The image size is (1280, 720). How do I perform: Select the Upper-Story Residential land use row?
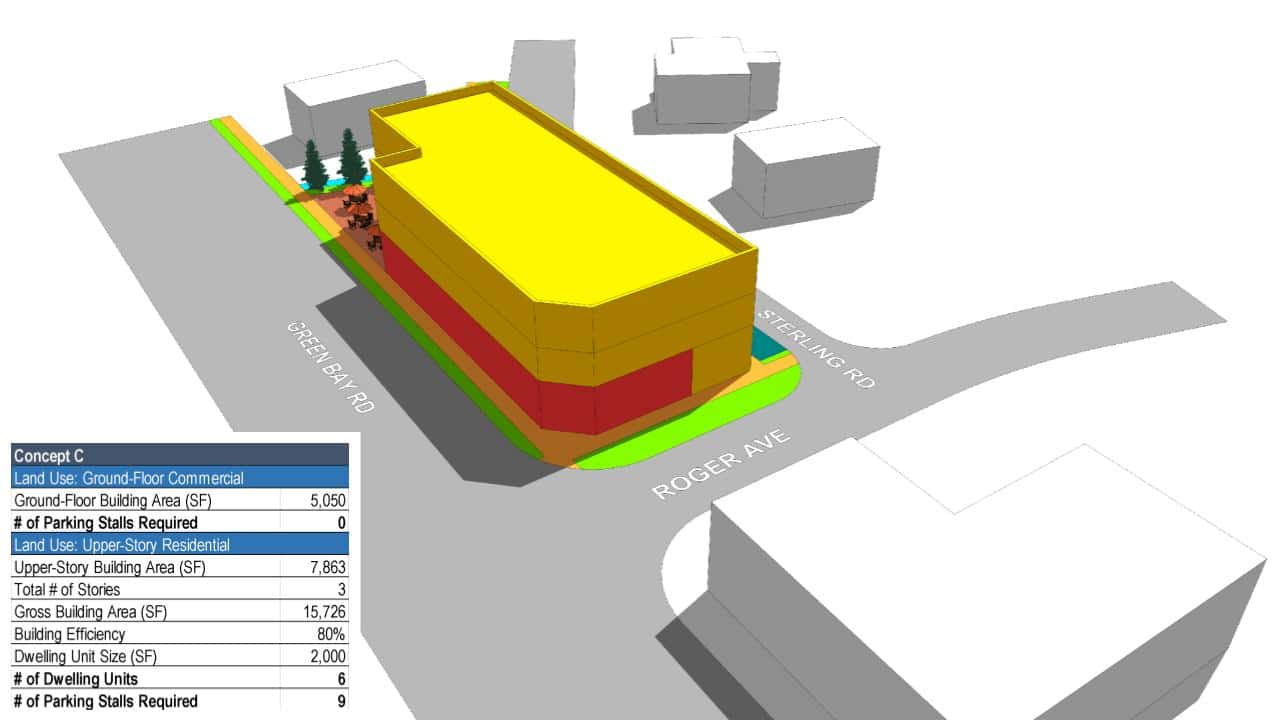click(180, 545)
